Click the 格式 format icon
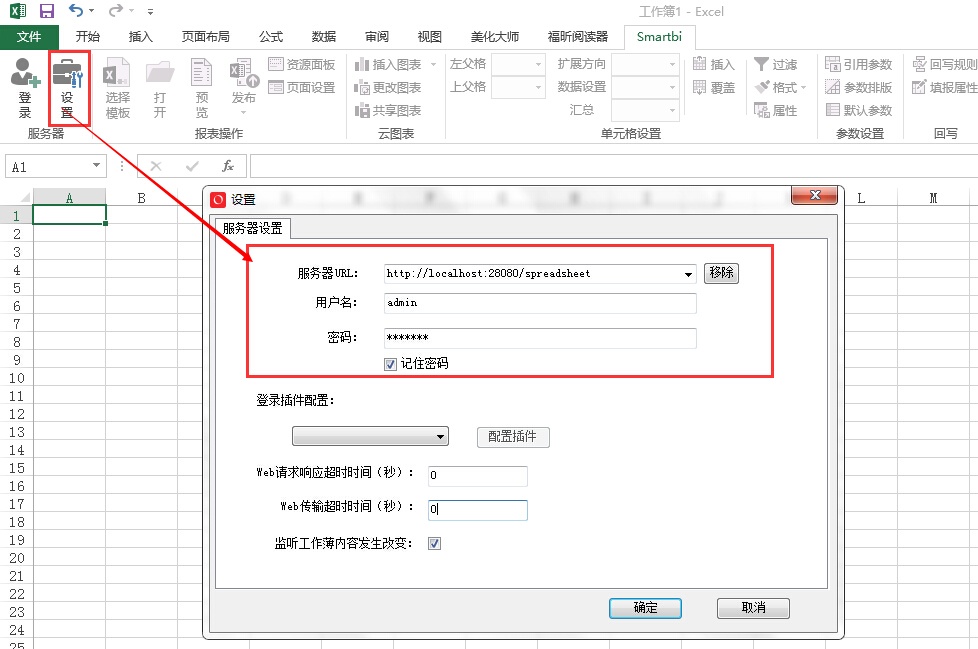978x649 pixels. tap(780, 87)
